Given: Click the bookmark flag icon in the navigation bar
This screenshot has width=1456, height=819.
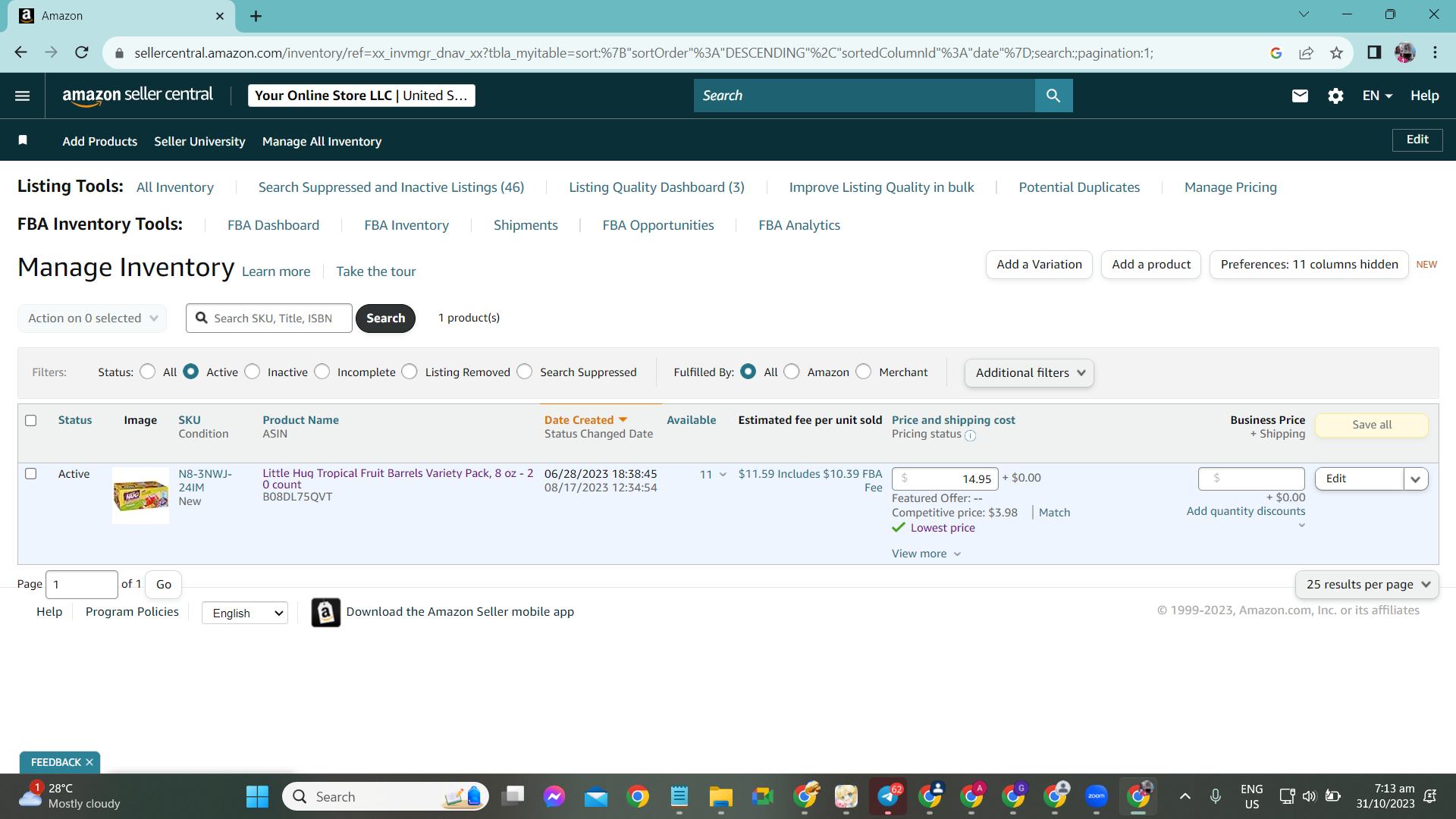Looking at the screenshot, I should click(23, 140).
